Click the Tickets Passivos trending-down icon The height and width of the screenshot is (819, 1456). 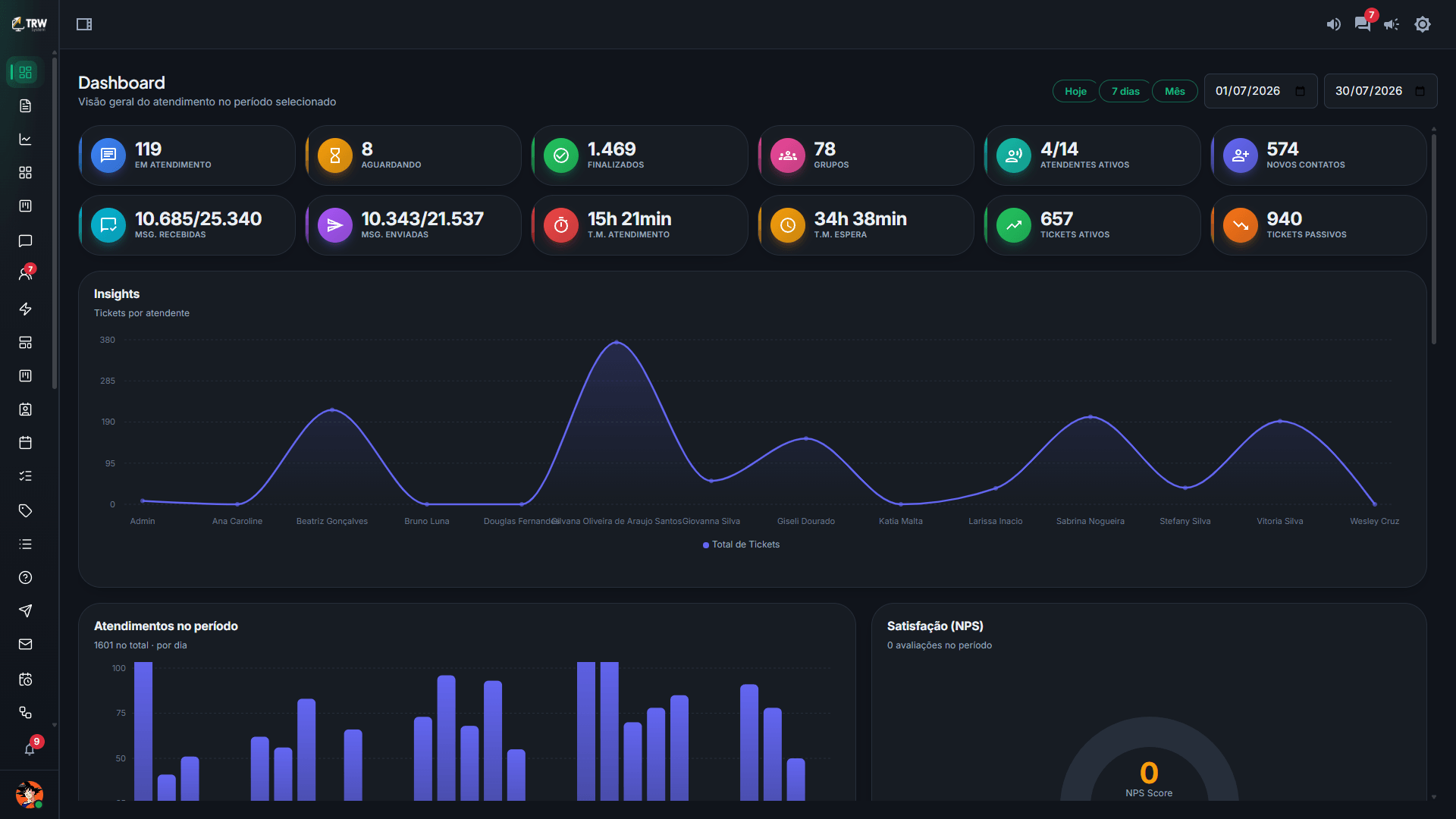(x=1241, y=225)
